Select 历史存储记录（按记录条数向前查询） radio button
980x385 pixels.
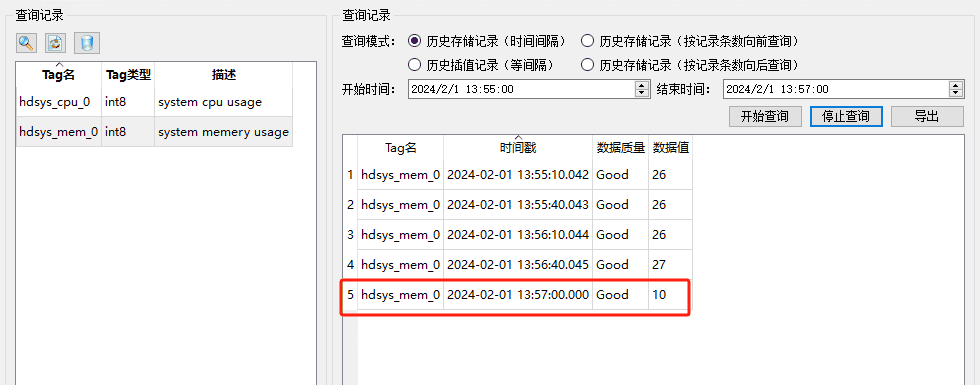point(587,41)
